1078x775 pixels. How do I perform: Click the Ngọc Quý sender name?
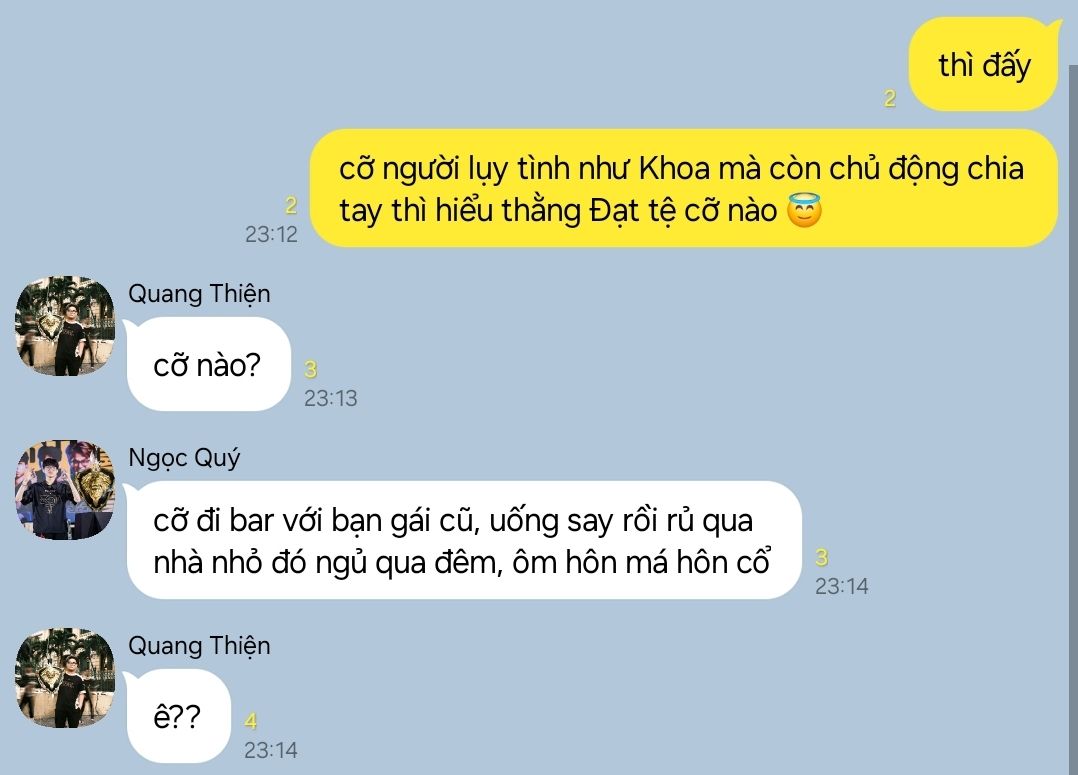[184, 458]
